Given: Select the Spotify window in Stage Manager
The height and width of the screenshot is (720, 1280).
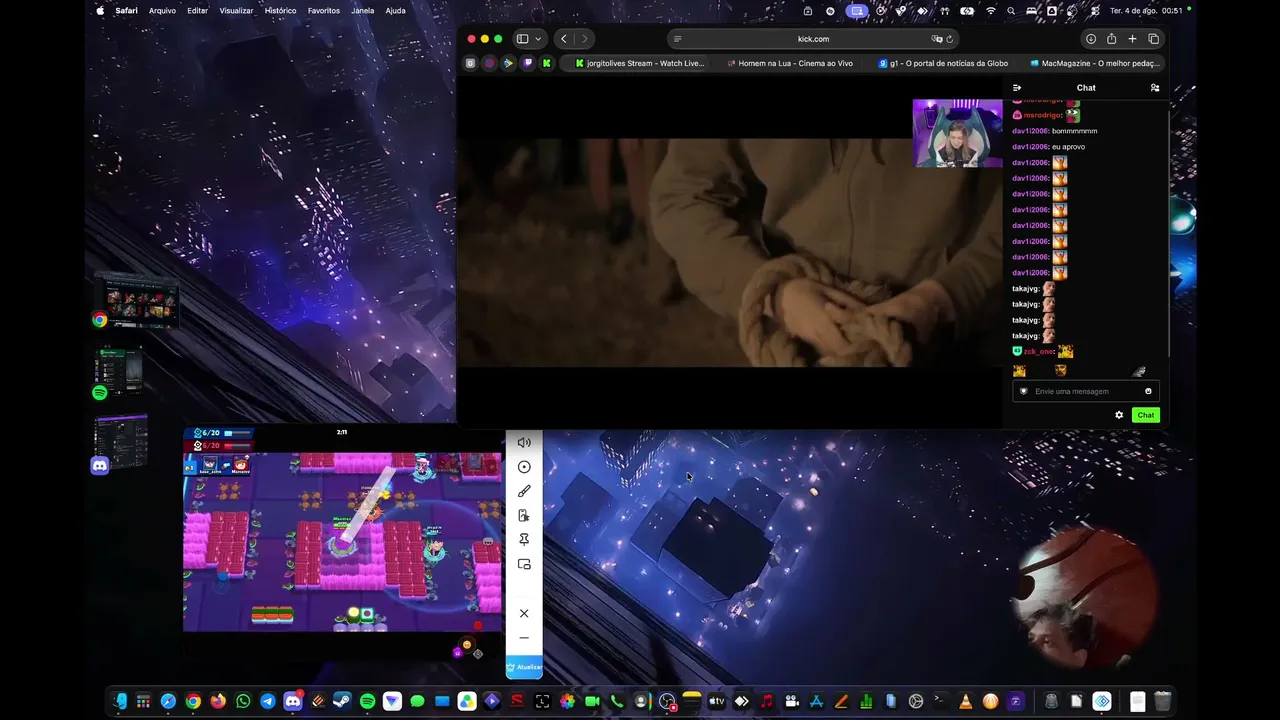Looking at the screenshot, I should click(120, 371).
